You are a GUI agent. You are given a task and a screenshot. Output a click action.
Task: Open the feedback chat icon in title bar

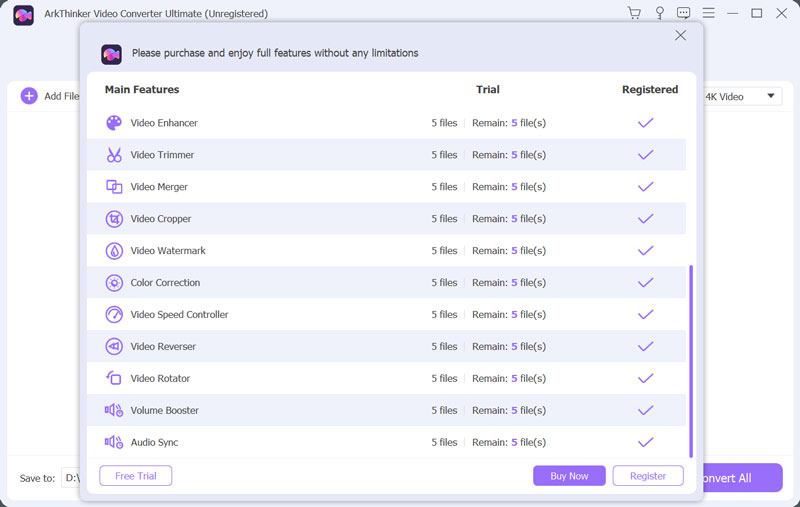[684, 13]
